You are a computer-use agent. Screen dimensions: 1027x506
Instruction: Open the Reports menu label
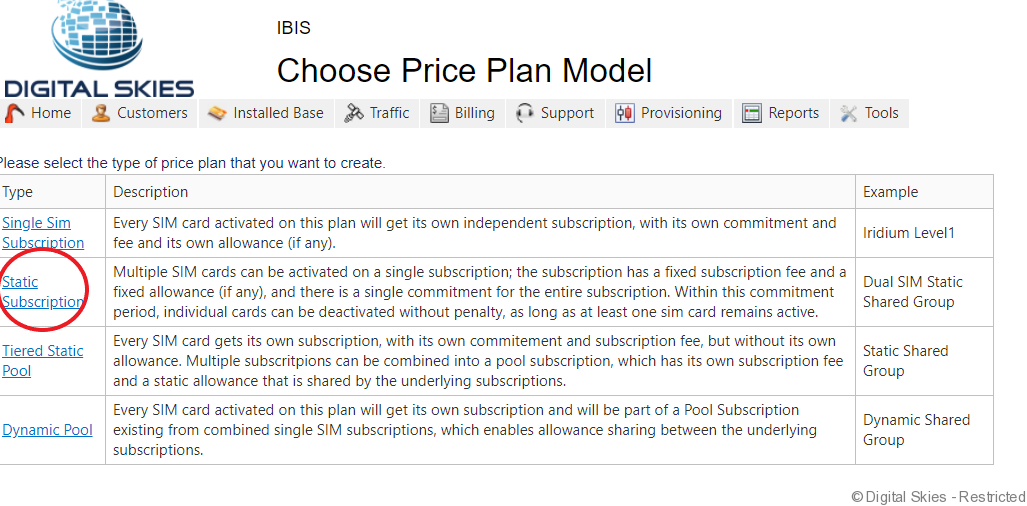(x=793, y=113)
